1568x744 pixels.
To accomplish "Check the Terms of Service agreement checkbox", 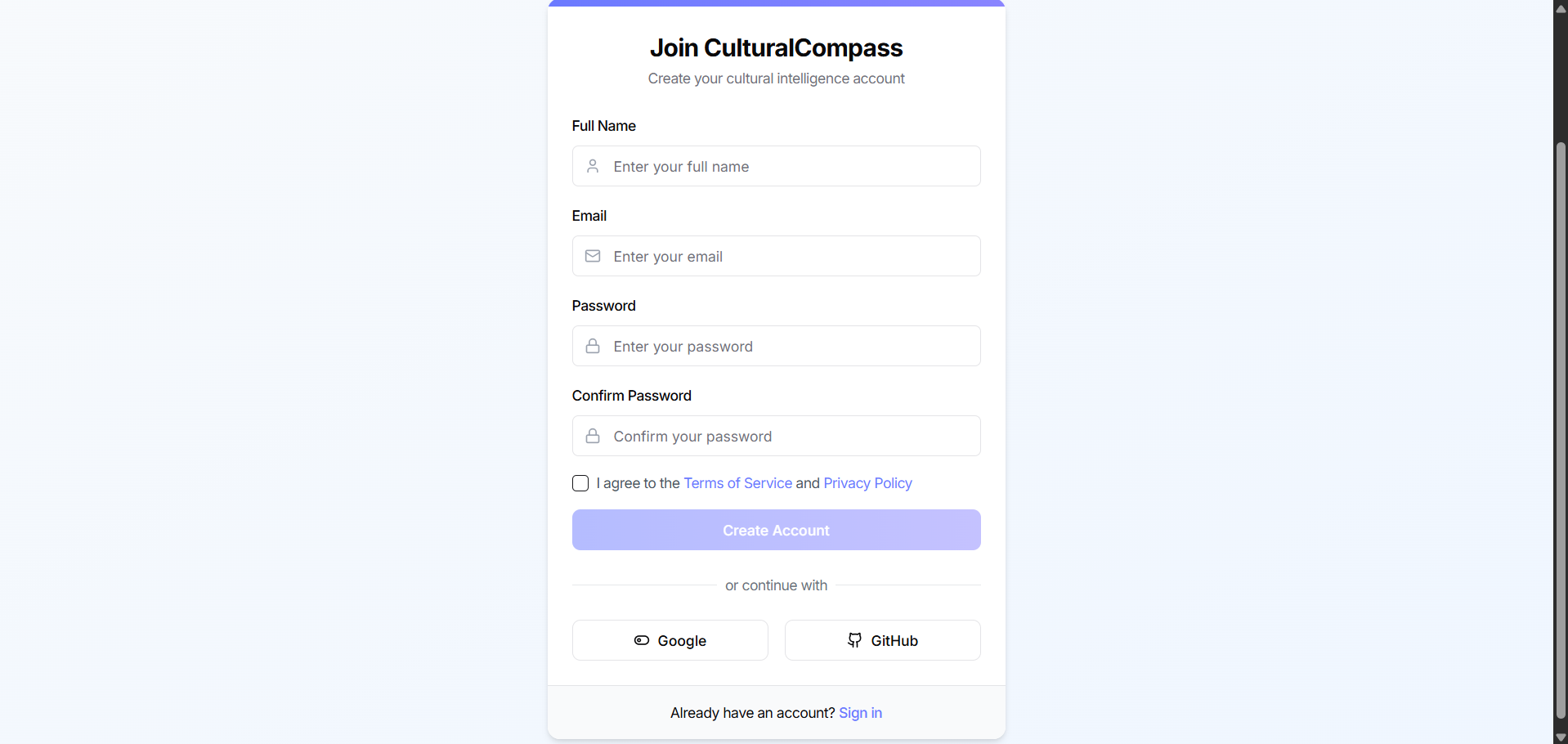I will (580, 483).
